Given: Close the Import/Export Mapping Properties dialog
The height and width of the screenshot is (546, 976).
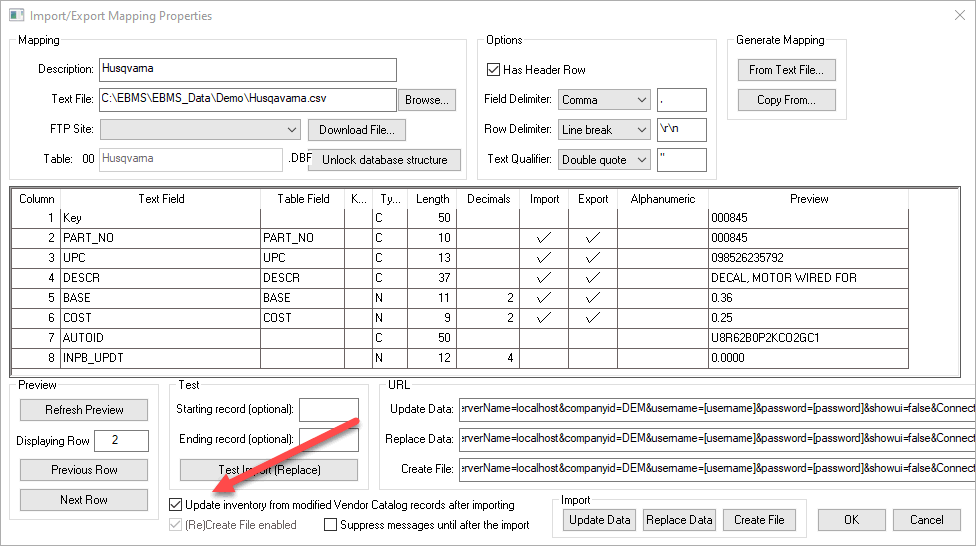Looking at the screenshot, I should coord(960,16).
